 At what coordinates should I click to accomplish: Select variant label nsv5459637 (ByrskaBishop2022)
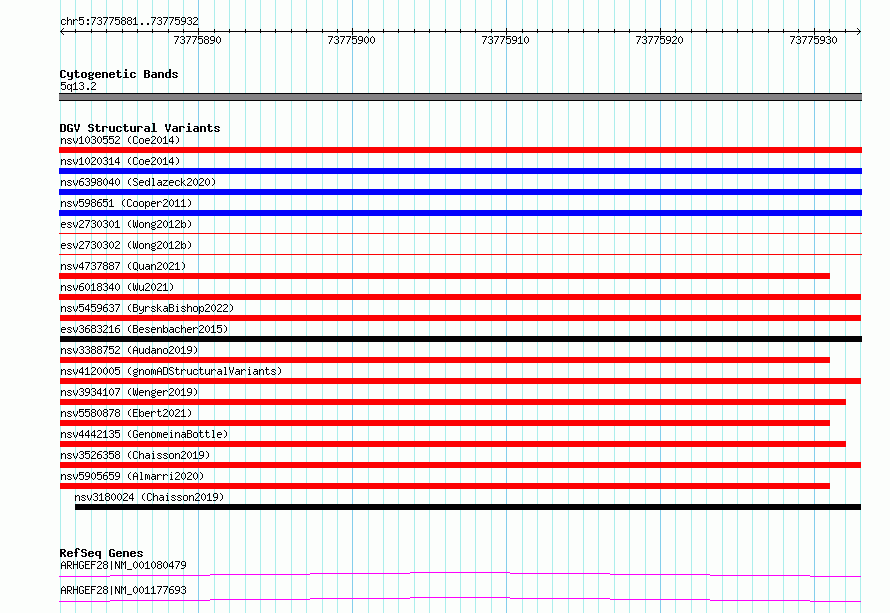point(147,308)
